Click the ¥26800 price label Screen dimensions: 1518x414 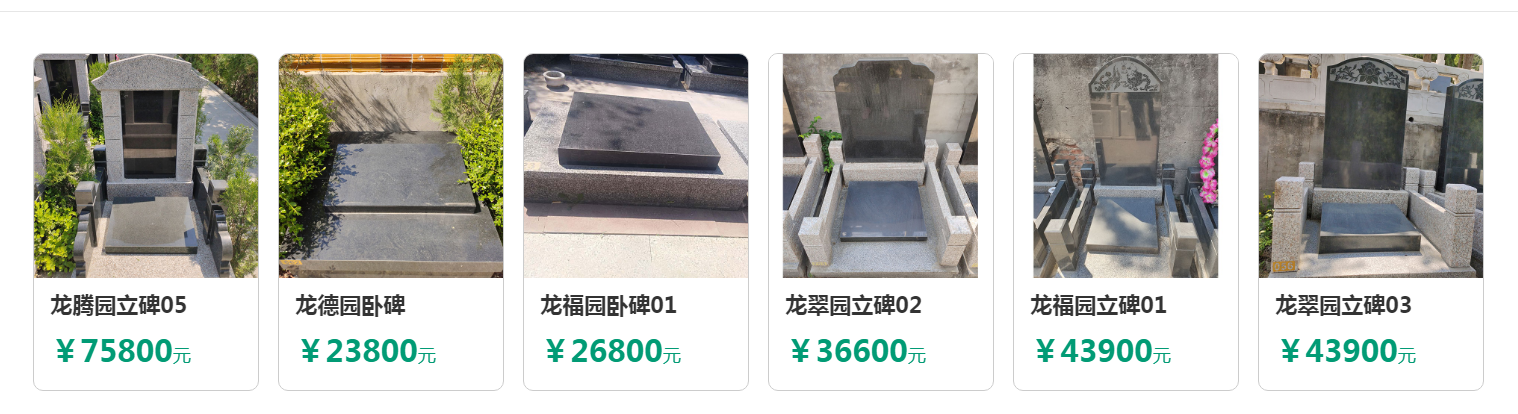(612, 352)
